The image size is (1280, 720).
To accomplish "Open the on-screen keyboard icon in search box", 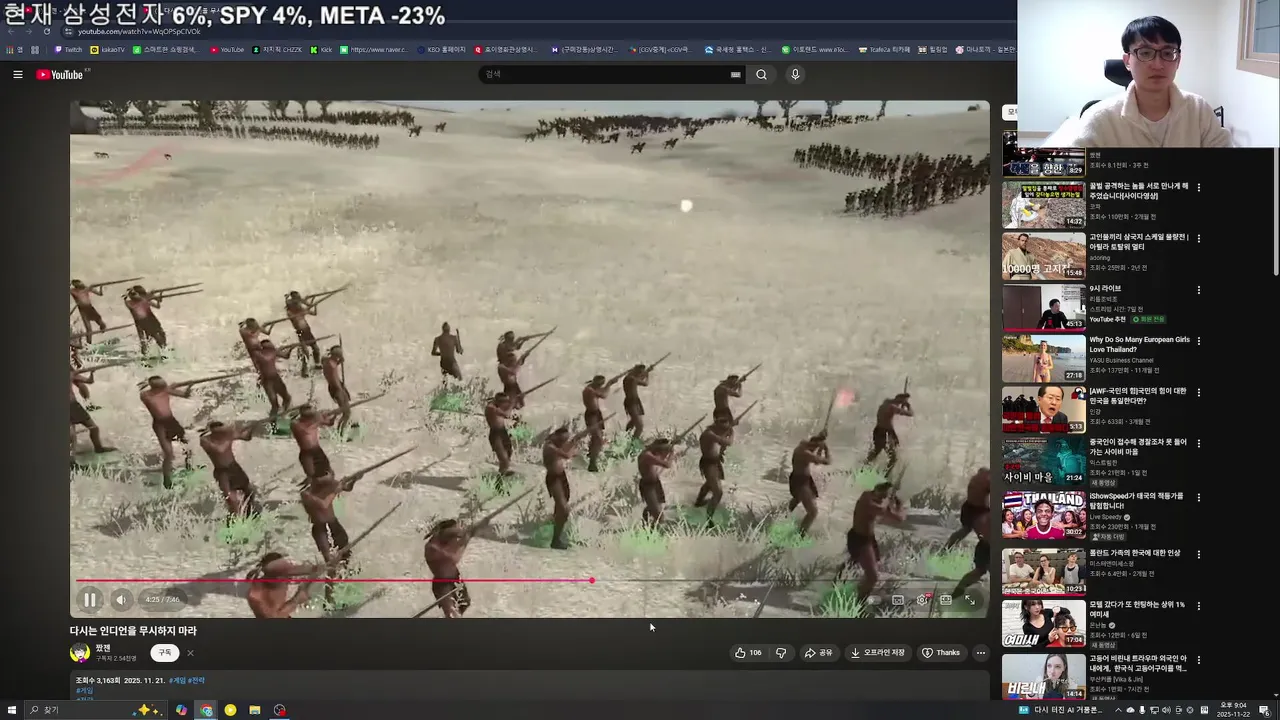I will (x=736, y=74).
